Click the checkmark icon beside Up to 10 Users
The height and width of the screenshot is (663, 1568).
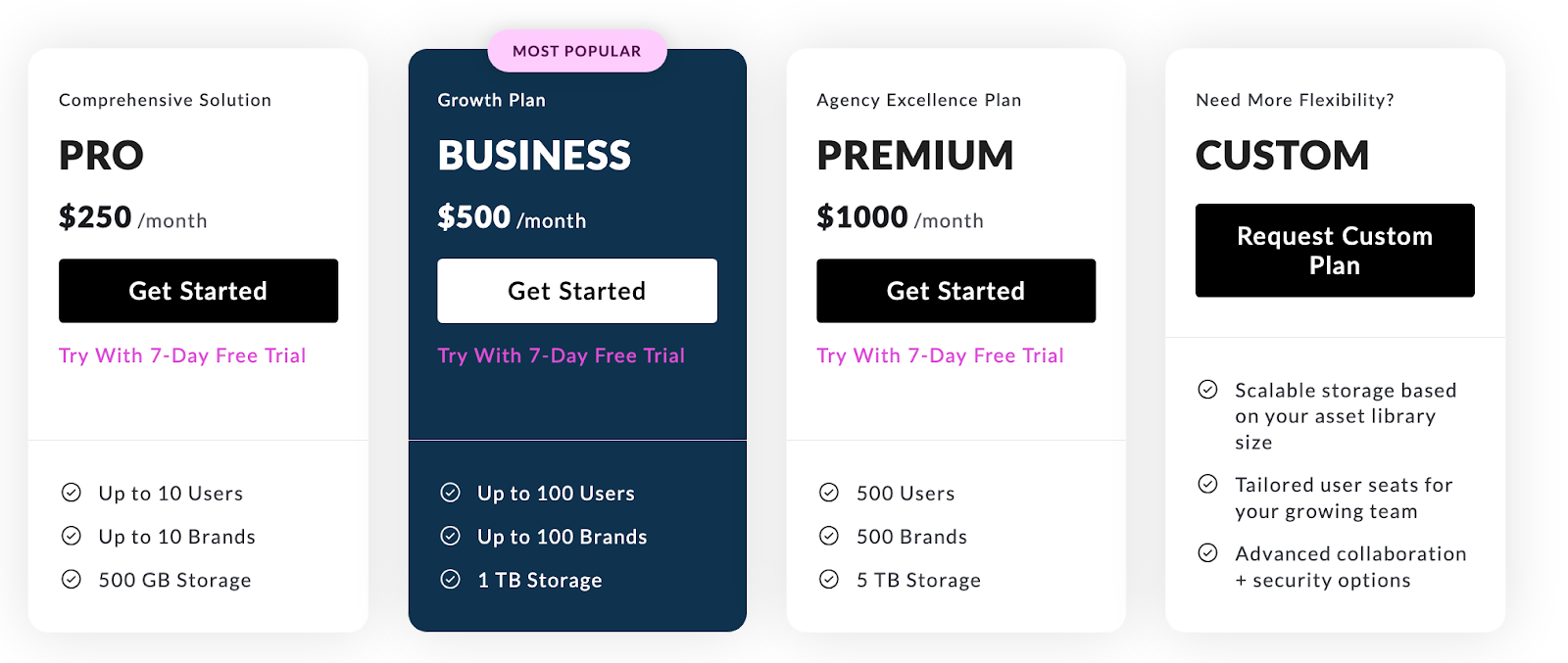coord(72,493)
